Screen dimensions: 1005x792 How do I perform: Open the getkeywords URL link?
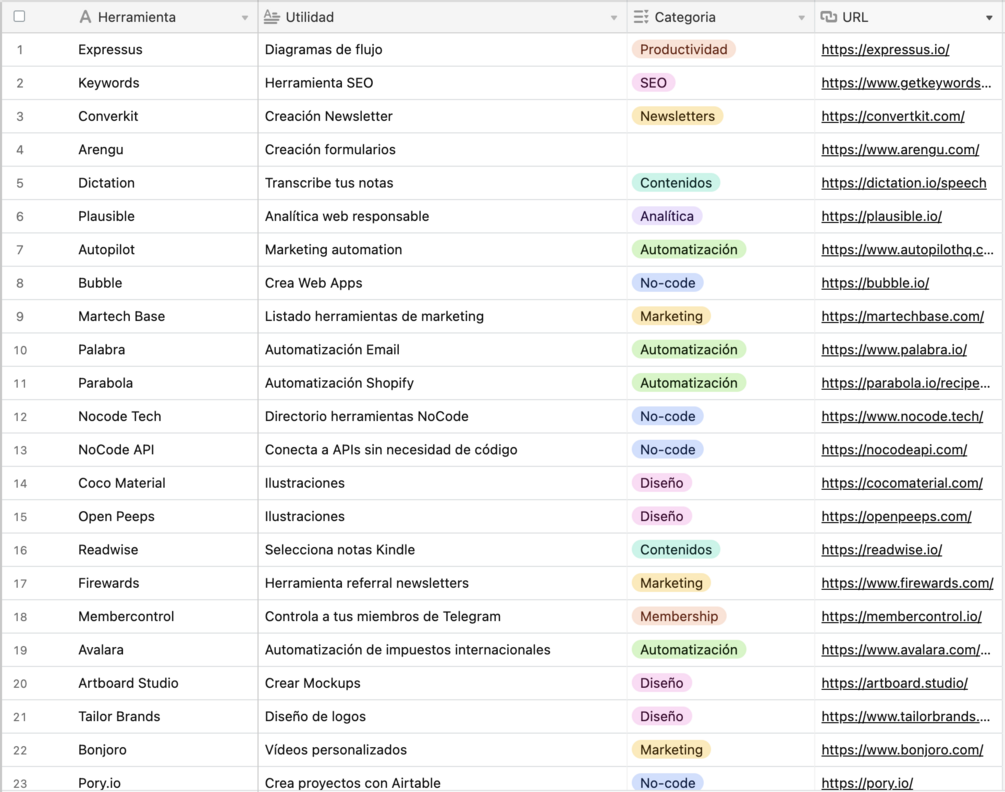coord(906,83)
